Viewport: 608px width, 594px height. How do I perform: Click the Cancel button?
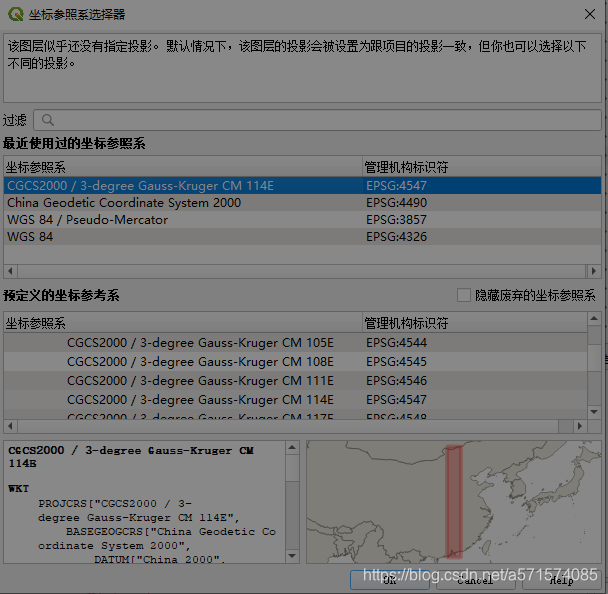tap(475, 580)
